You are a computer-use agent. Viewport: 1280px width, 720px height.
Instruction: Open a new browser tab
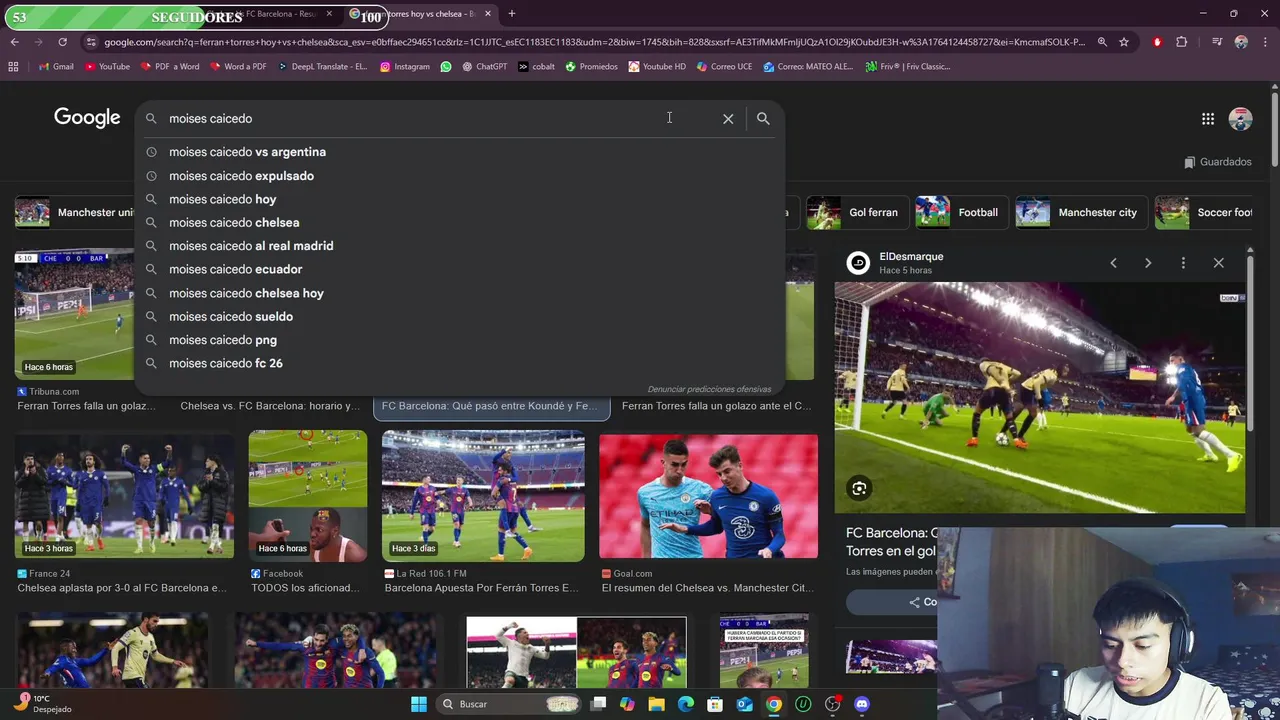(512, 14)
